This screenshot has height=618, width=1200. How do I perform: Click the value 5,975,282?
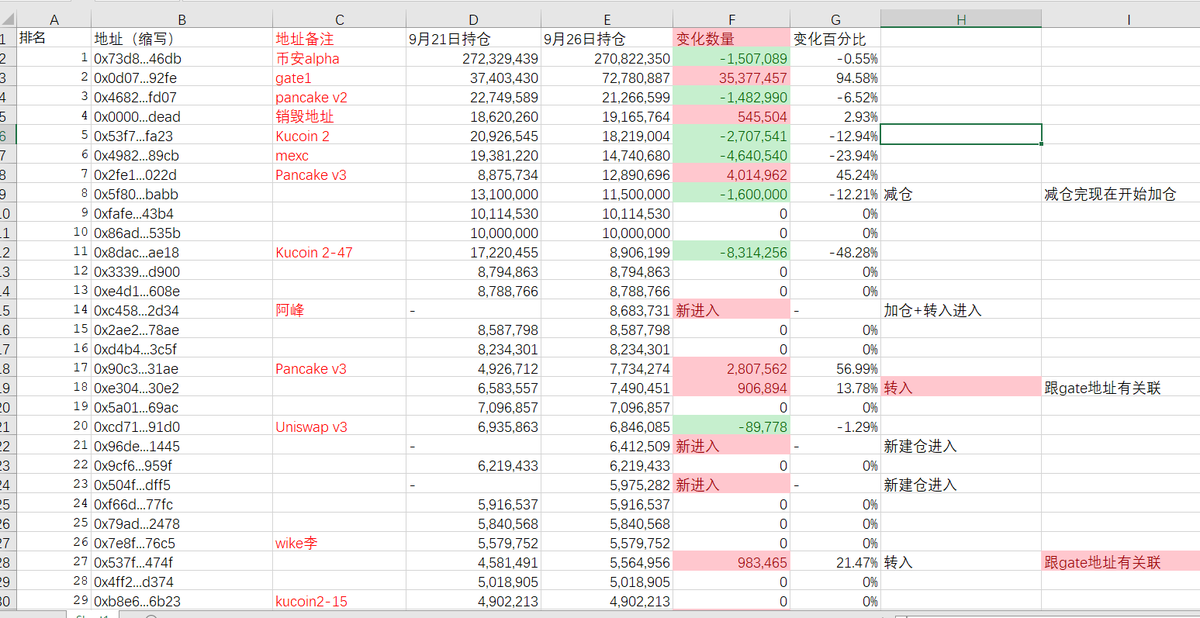607,484
